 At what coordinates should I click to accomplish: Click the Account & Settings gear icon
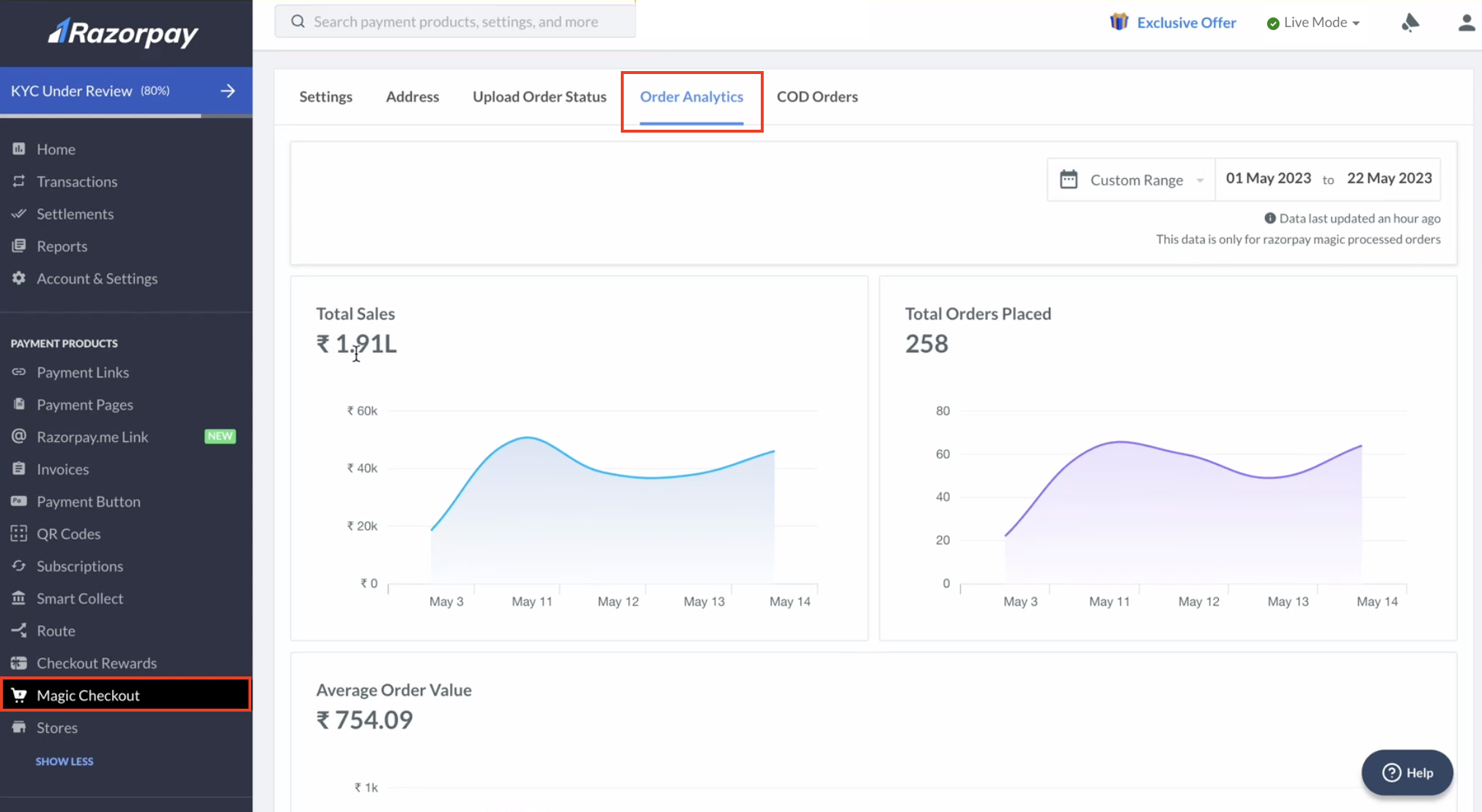pos(19,278)
